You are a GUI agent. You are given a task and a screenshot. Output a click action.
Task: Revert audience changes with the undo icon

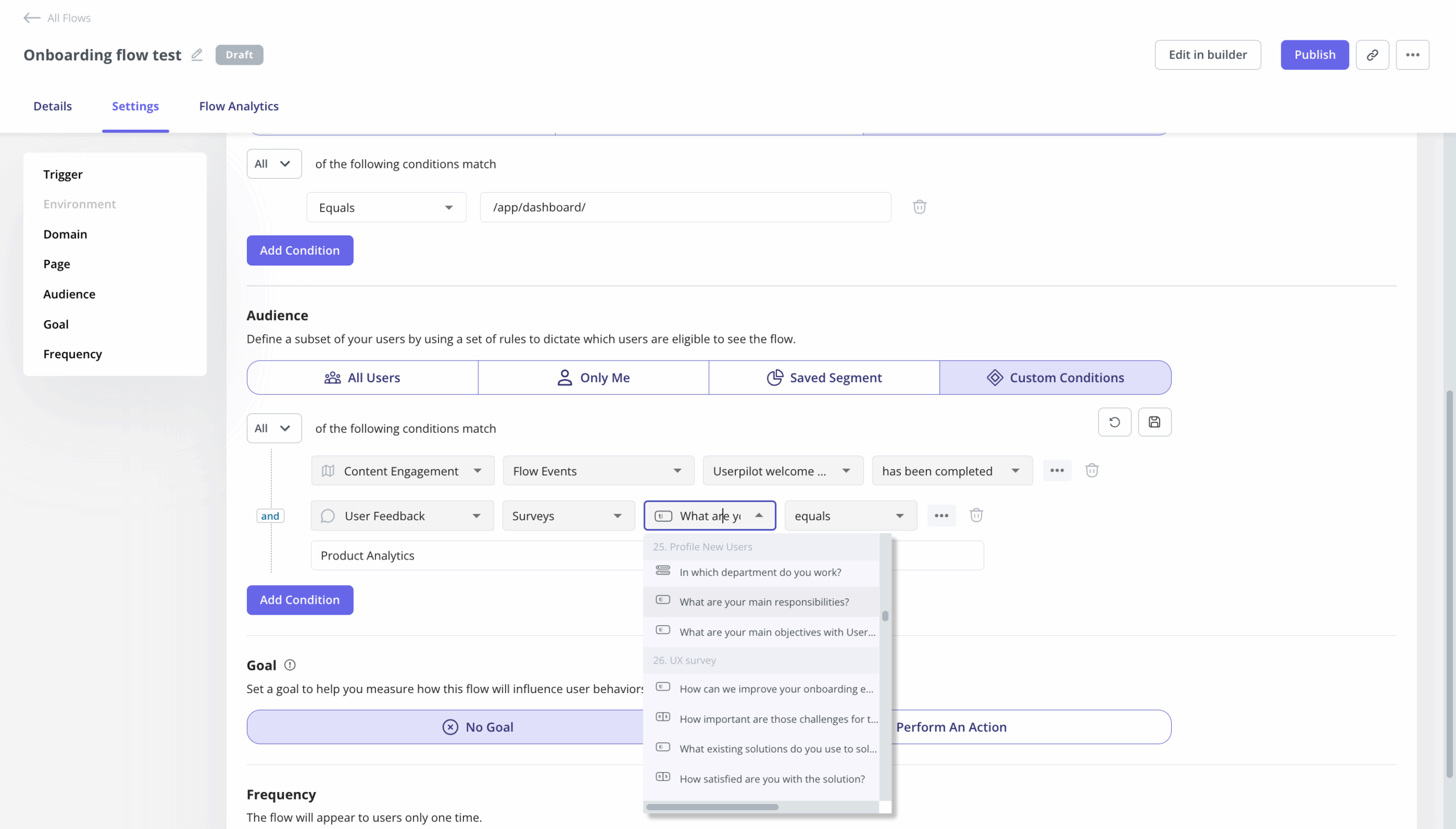[1114, 422]
